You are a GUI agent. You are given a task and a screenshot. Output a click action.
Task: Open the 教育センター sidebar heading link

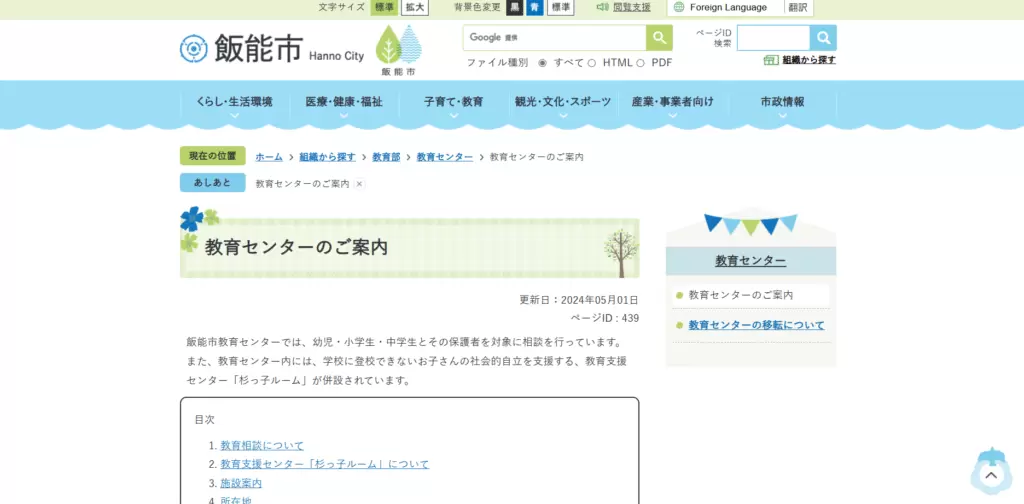(x=750, y=260)
